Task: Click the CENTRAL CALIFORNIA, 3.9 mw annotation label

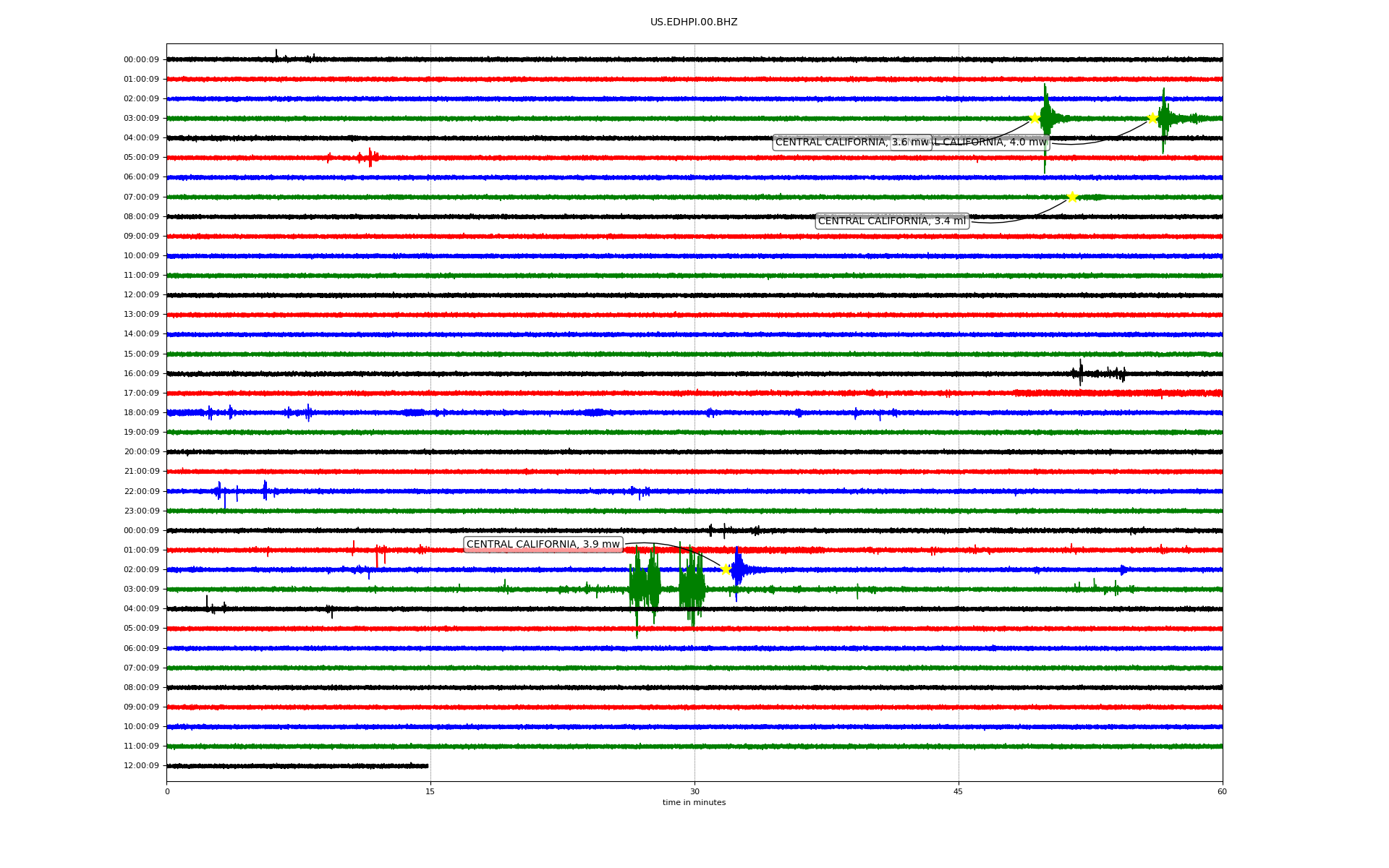Action: coord(543,545)
